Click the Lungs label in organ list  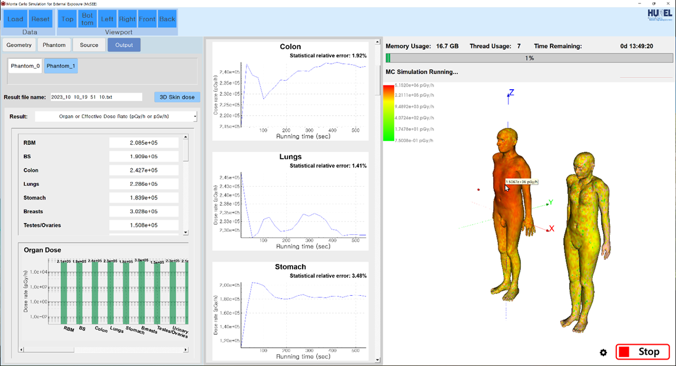point(31,184)
